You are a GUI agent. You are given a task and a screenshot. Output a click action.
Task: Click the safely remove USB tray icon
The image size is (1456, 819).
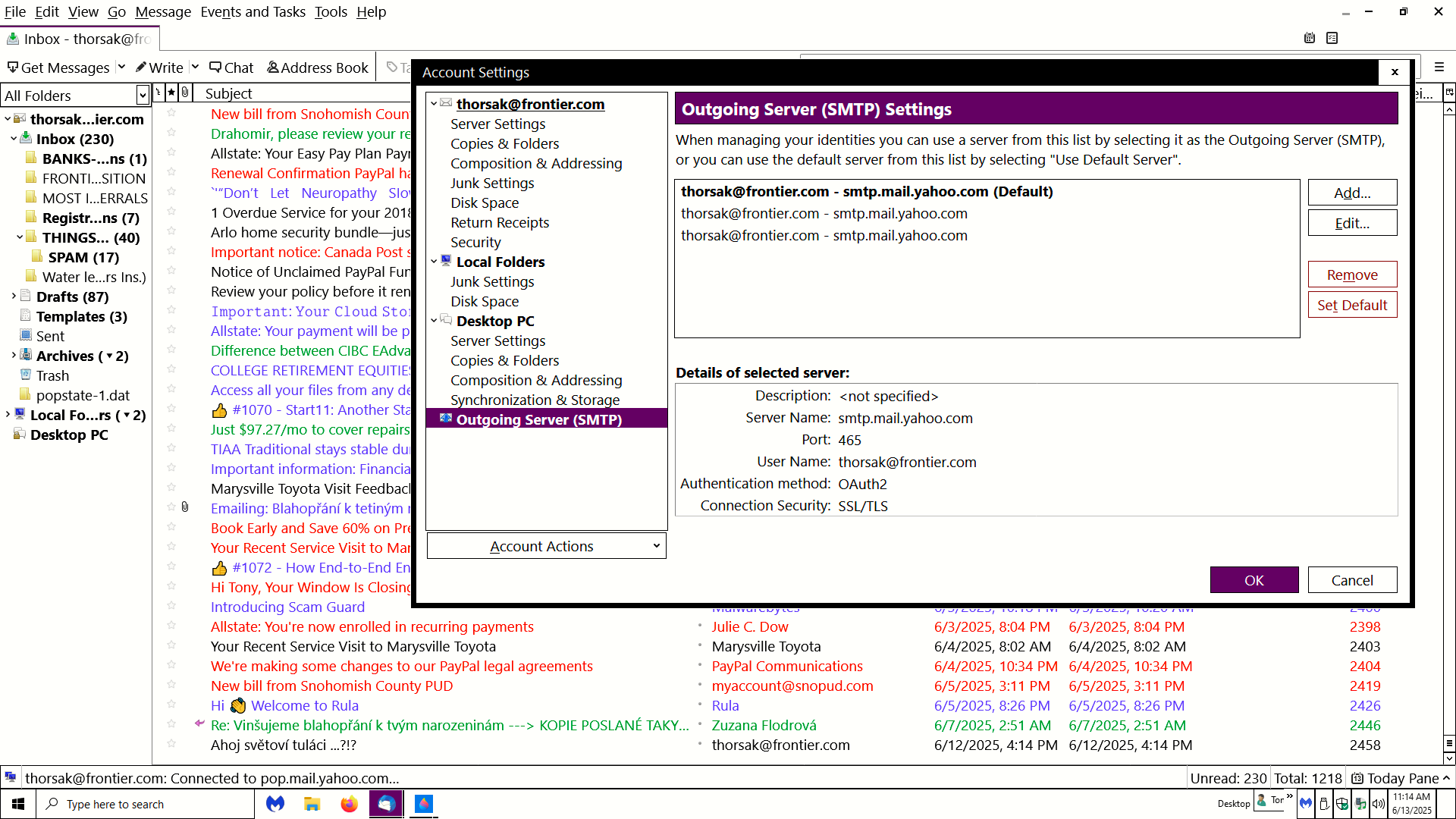[x=1324, y=804]
